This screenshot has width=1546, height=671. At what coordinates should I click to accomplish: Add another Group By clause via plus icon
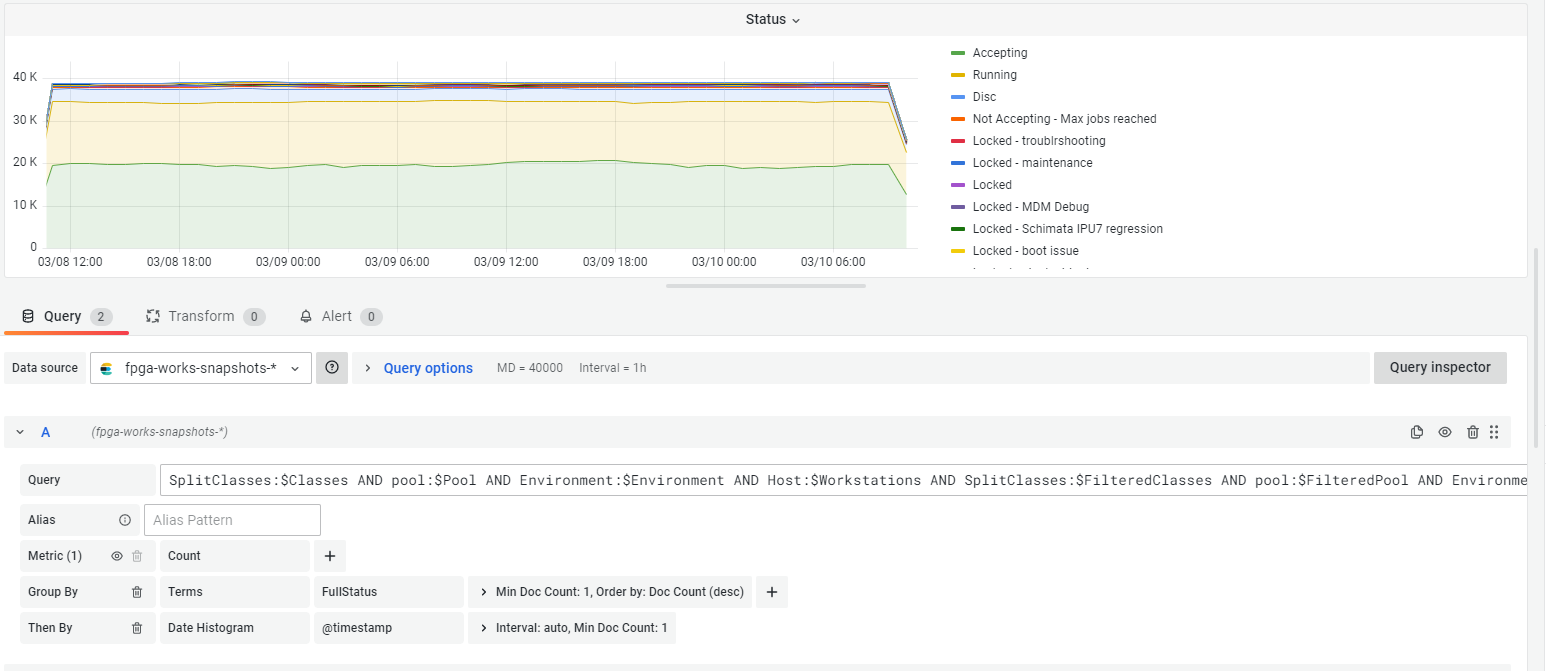771,591
